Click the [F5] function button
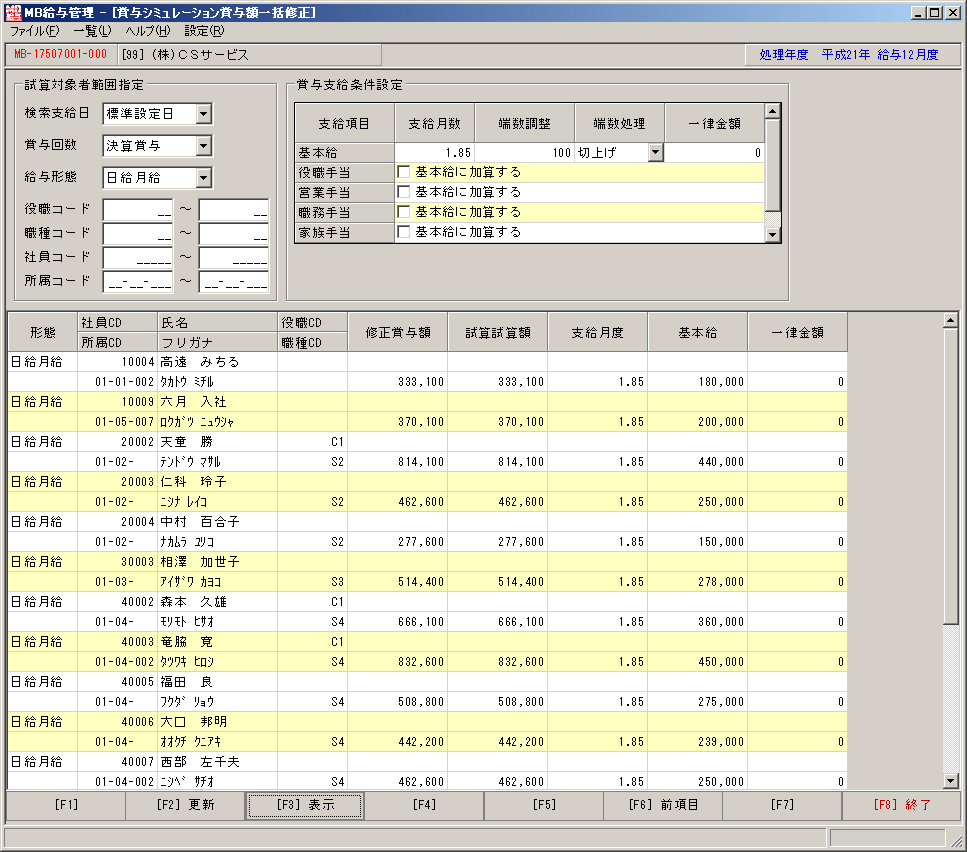This screenshot has width=967, height=852. (x=544, y=805)
